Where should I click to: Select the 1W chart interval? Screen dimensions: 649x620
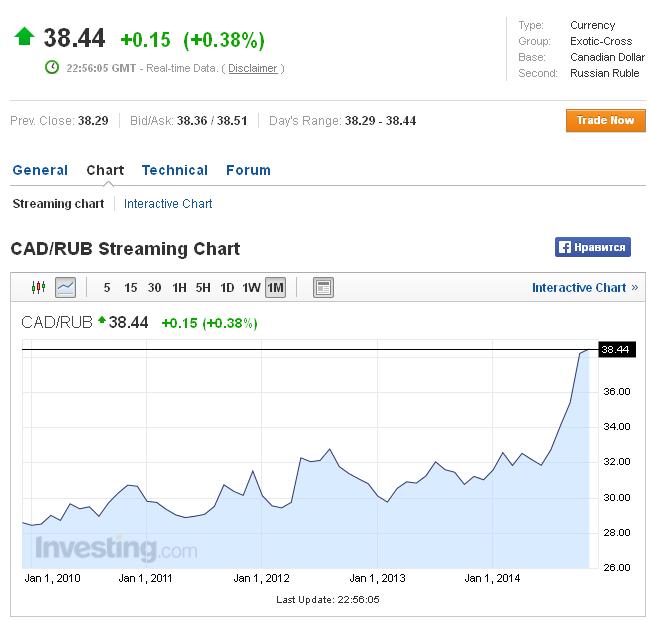coord(251,288)
